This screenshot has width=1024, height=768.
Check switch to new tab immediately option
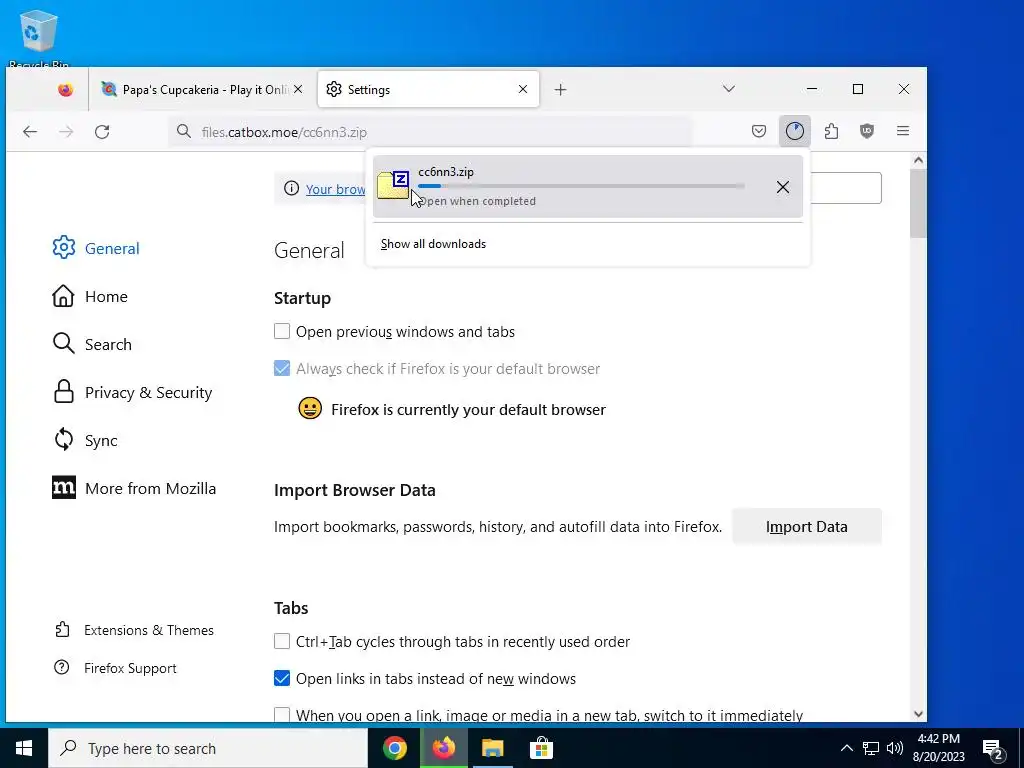tap(281, 715)
